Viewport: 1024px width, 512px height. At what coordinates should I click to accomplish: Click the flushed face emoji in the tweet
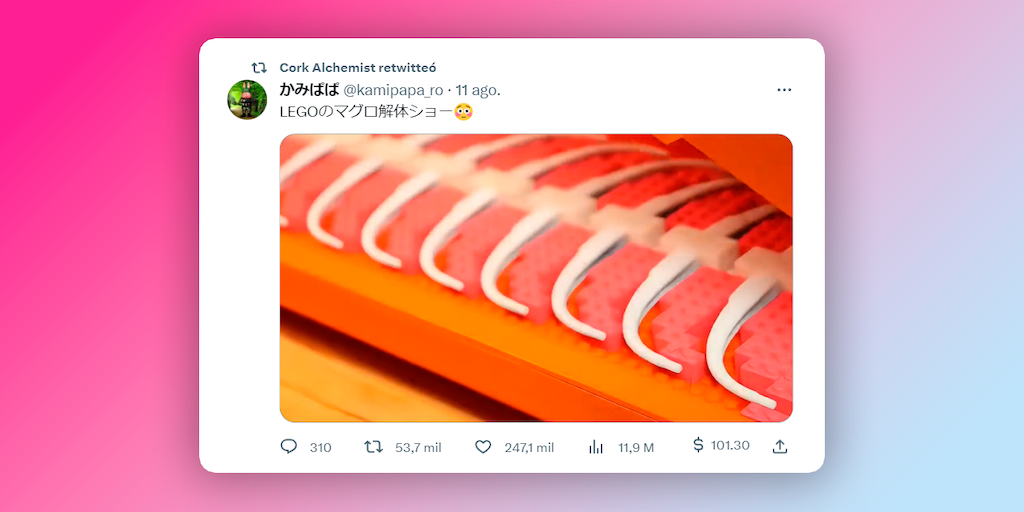pyautogui.click(x=463, y=112)
